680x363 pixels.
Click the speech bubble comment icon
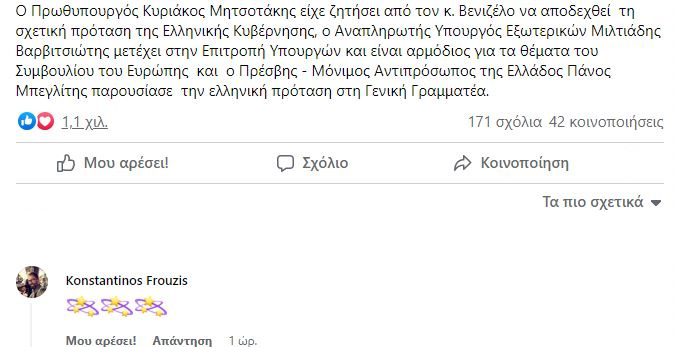285,164
